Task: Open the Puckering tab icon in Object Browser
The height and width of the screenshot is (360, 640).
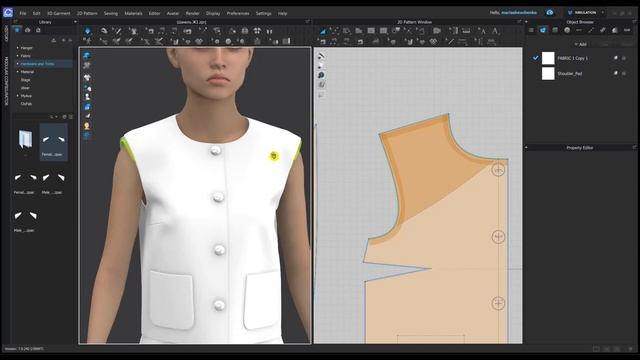Action: (603, 30)
